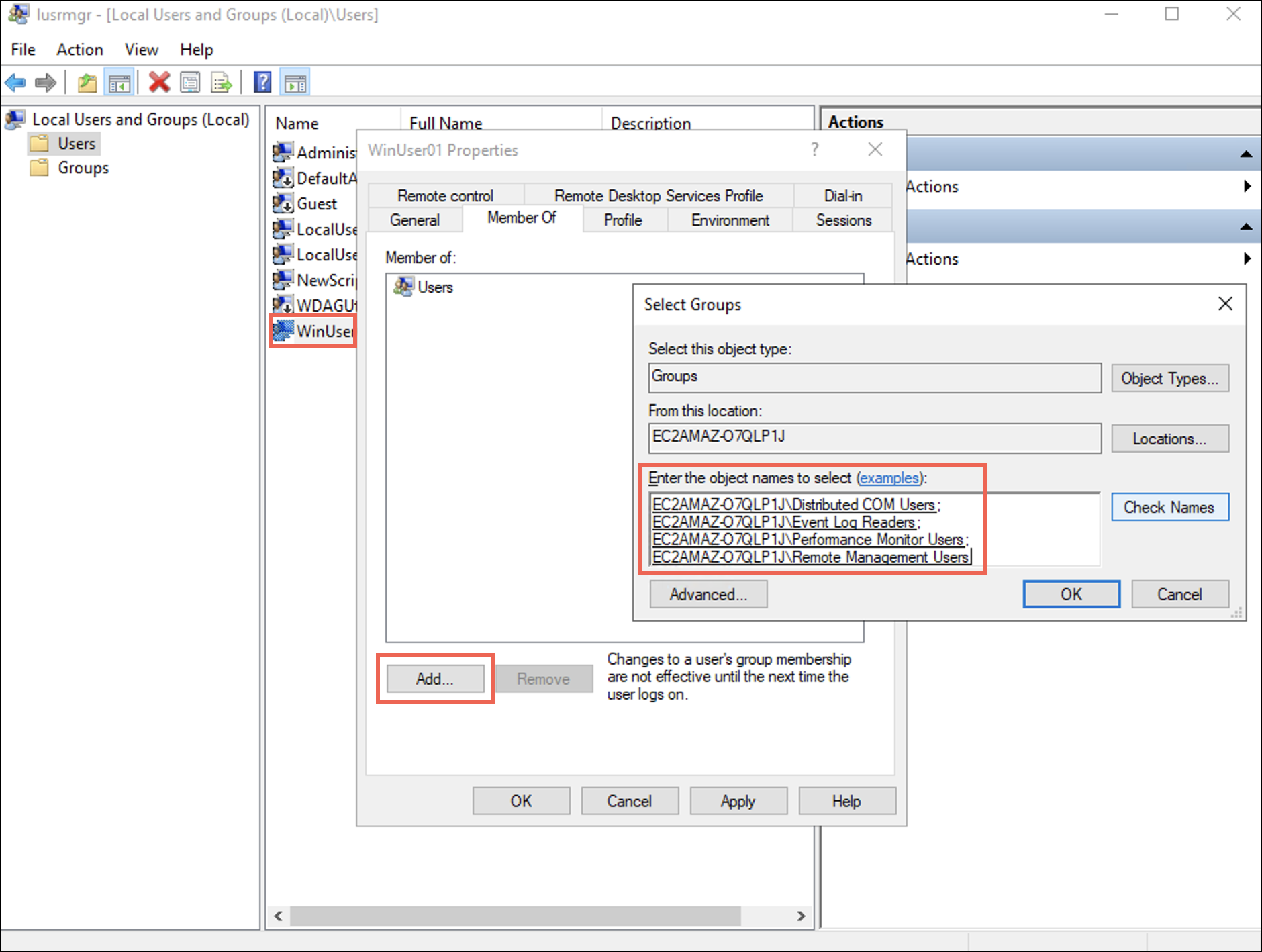Expand the first More Actions submenu arrow

point(1247,187)
